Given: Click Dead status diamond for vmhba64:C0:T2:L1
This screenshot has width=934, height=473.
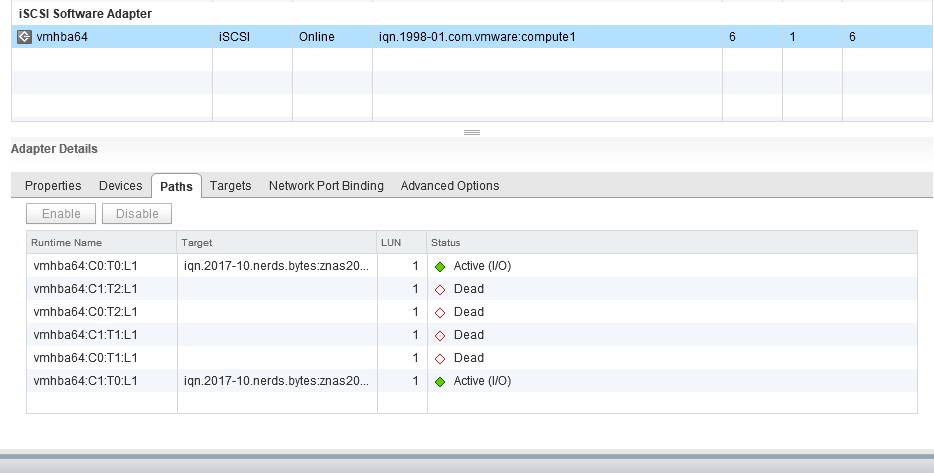Looking at the screenshot, I should [x=440, y=313].
